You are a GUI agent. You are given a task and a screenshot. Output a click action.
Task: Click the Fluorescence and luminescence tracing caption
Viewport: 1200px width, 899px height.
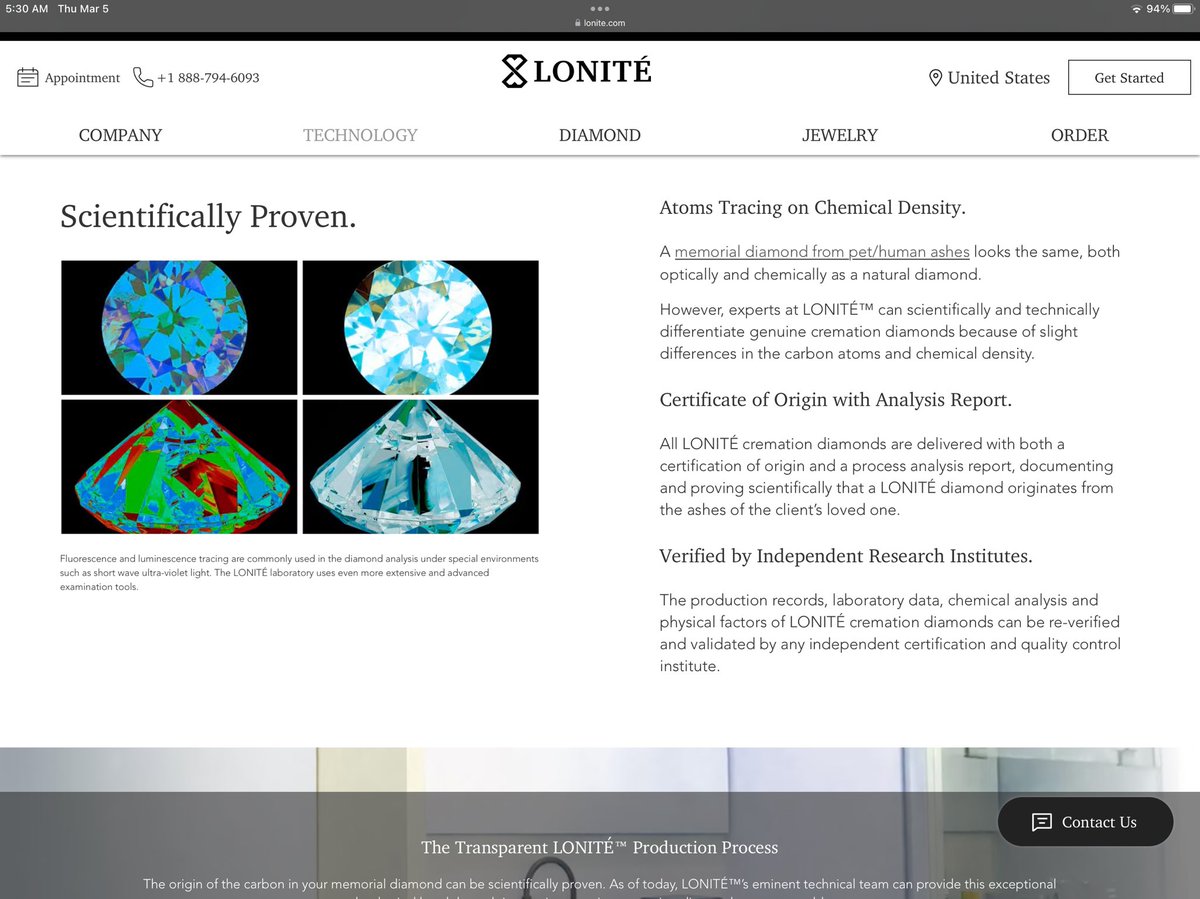300,572
